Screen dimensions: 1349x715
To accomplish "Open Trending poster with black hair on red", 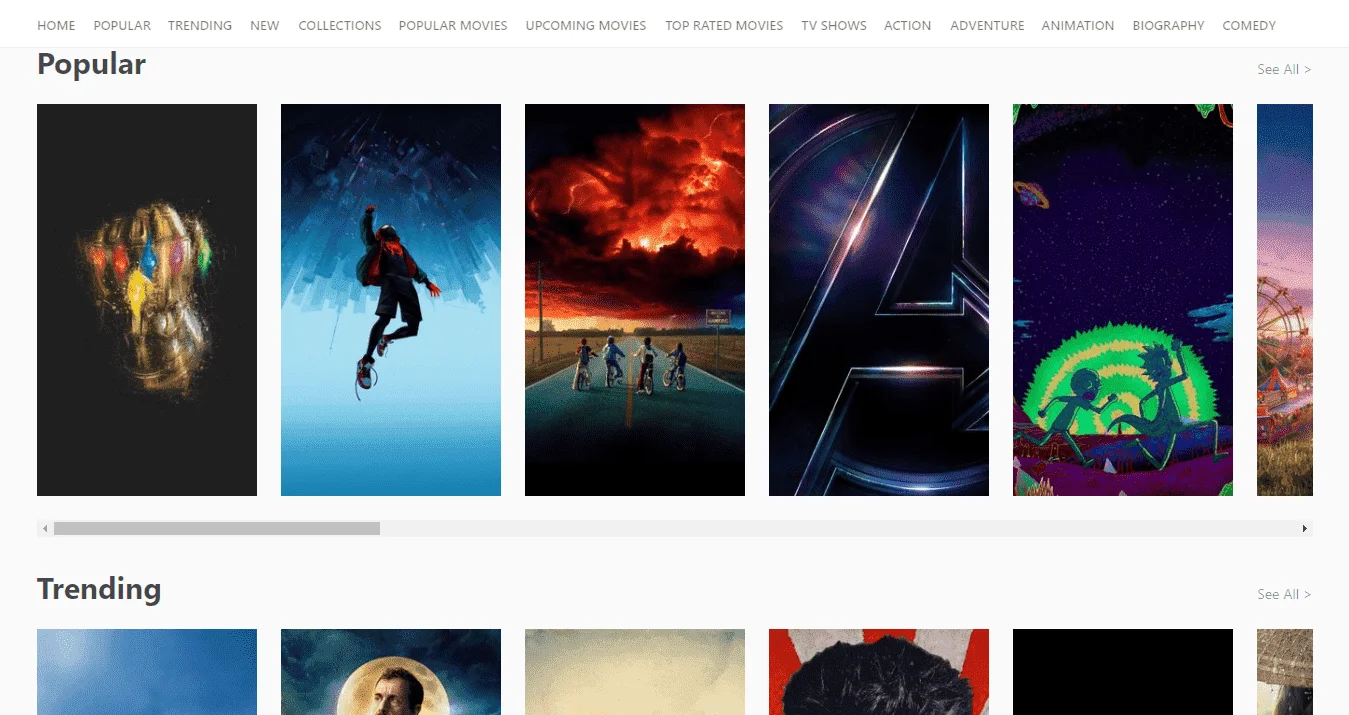I will click(x=879, y=672).
